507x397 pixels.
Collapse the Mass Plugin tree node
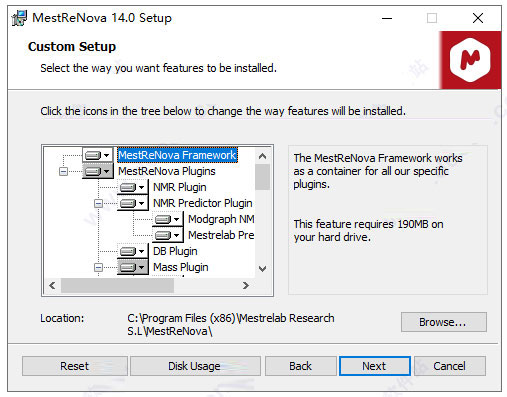98,267
